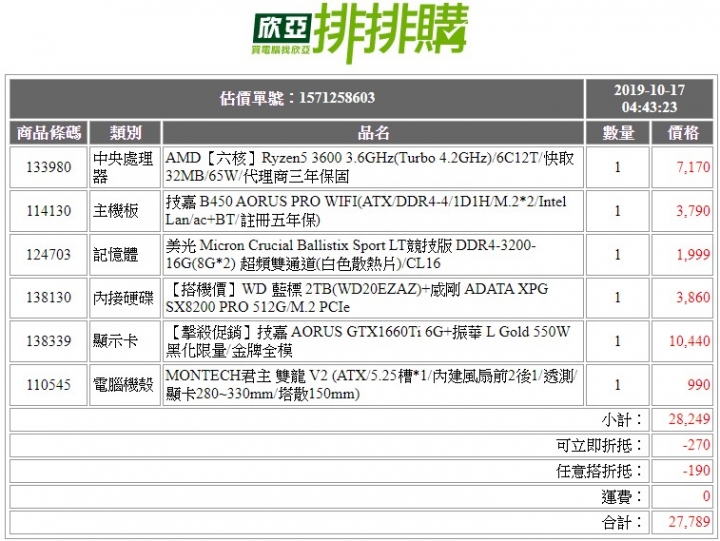The image size is (720, 541).
Task: Click the 任意搭折抵 label
Action: 599,471
